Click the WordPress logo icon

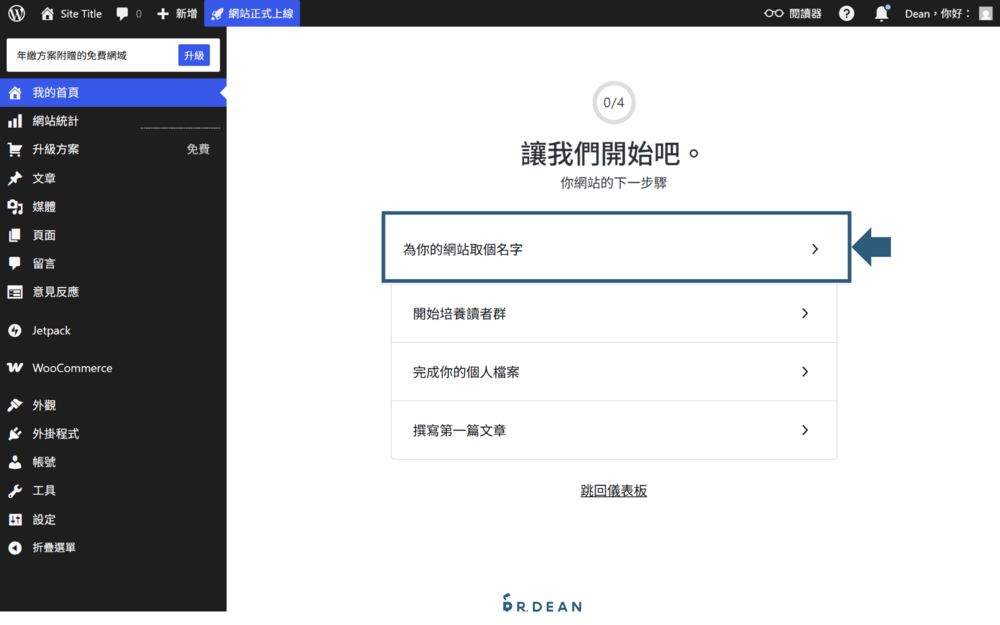(x=14, y=13)
